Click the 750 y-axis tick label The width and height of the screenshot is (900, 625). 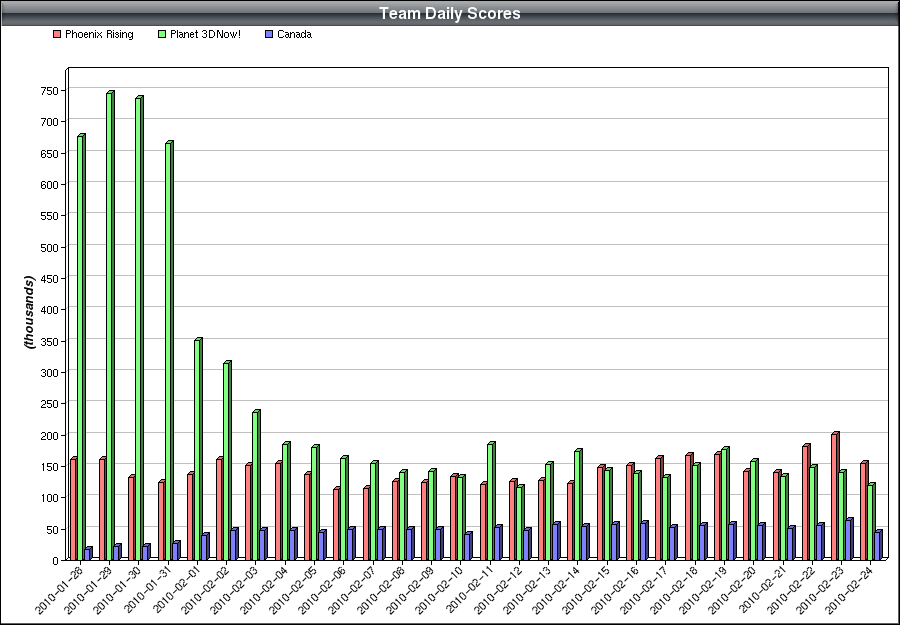coord(49,91)
